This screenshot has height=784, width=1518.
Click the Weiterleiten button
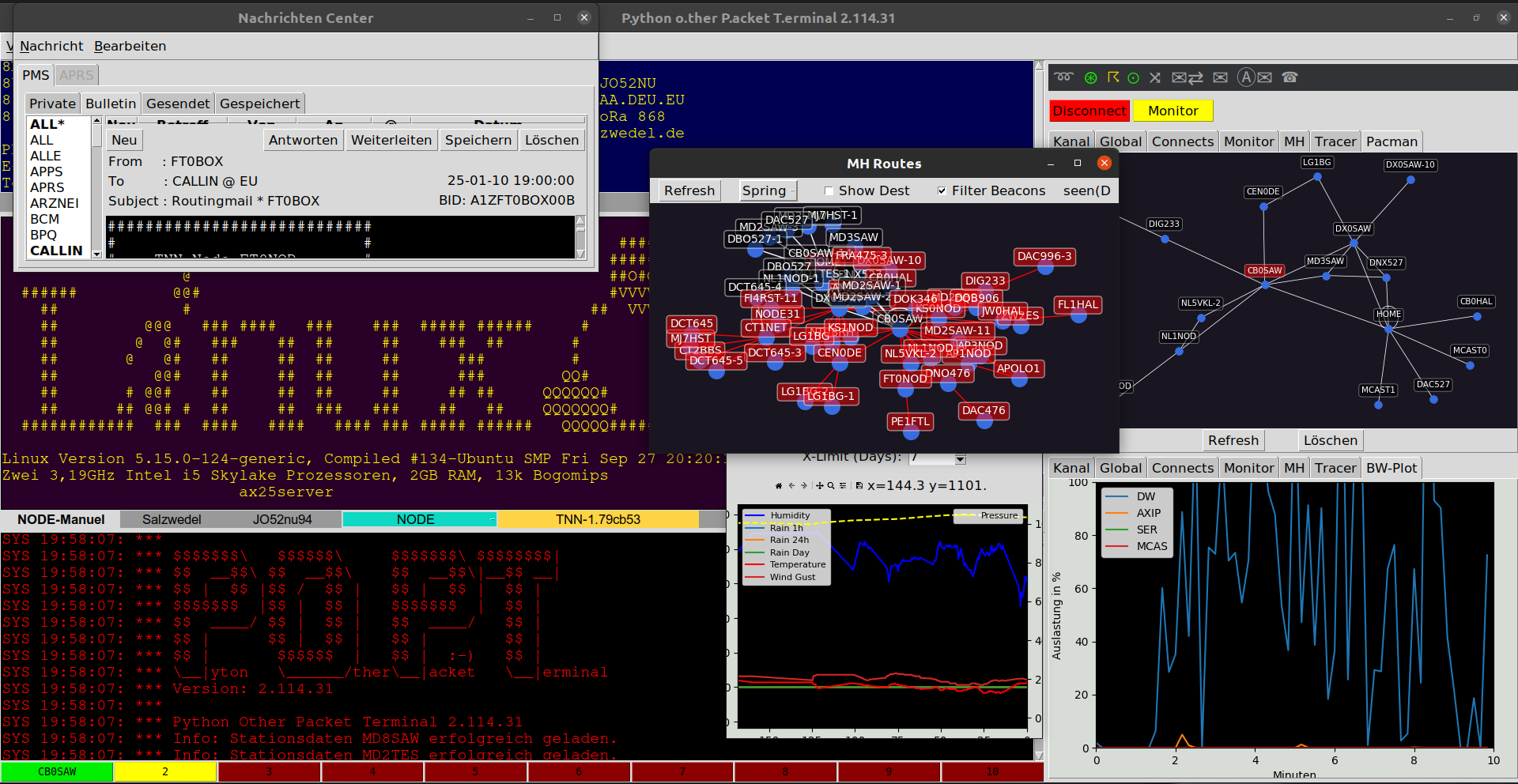coord(391,140)
